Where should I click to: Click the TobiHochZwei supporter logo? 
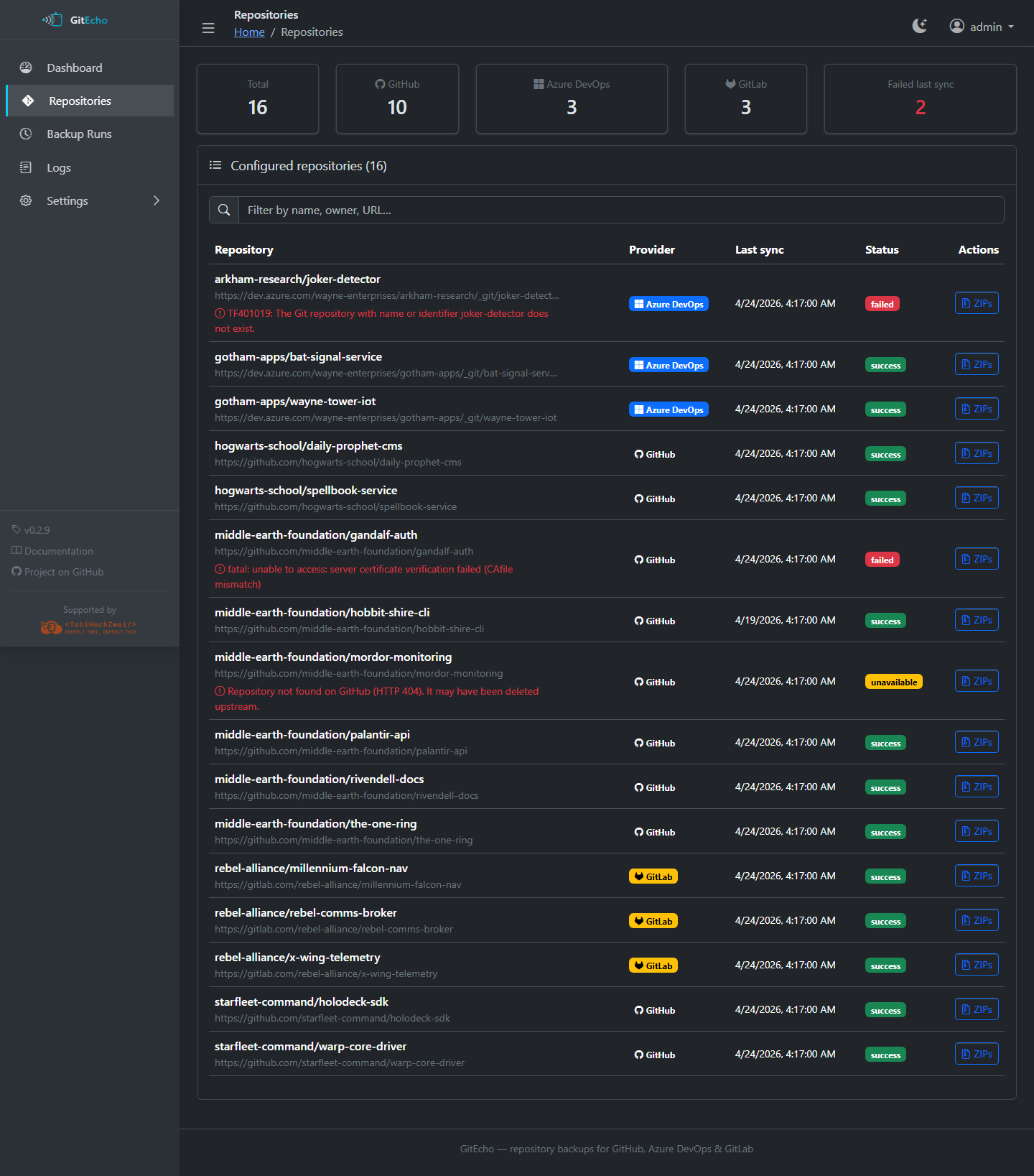point(89,627)
